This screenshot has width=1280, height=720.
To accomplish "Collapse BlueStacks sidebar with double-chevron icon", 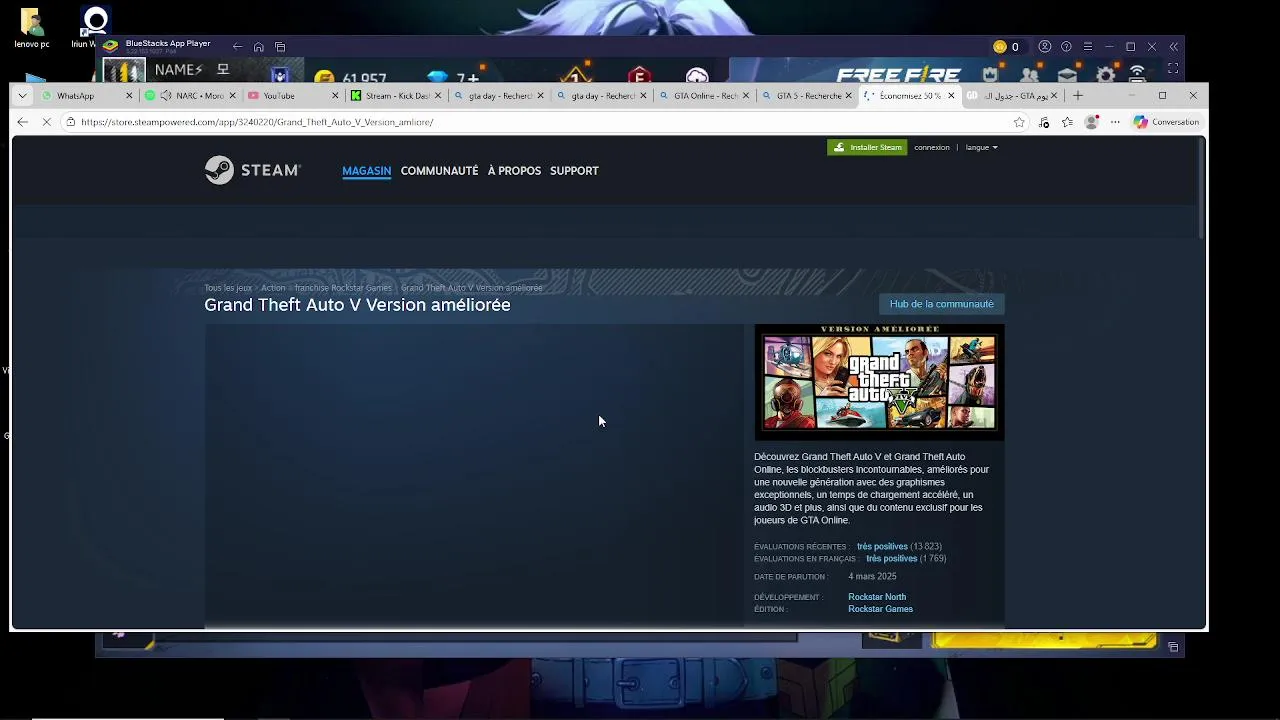I will point(1174,47).
